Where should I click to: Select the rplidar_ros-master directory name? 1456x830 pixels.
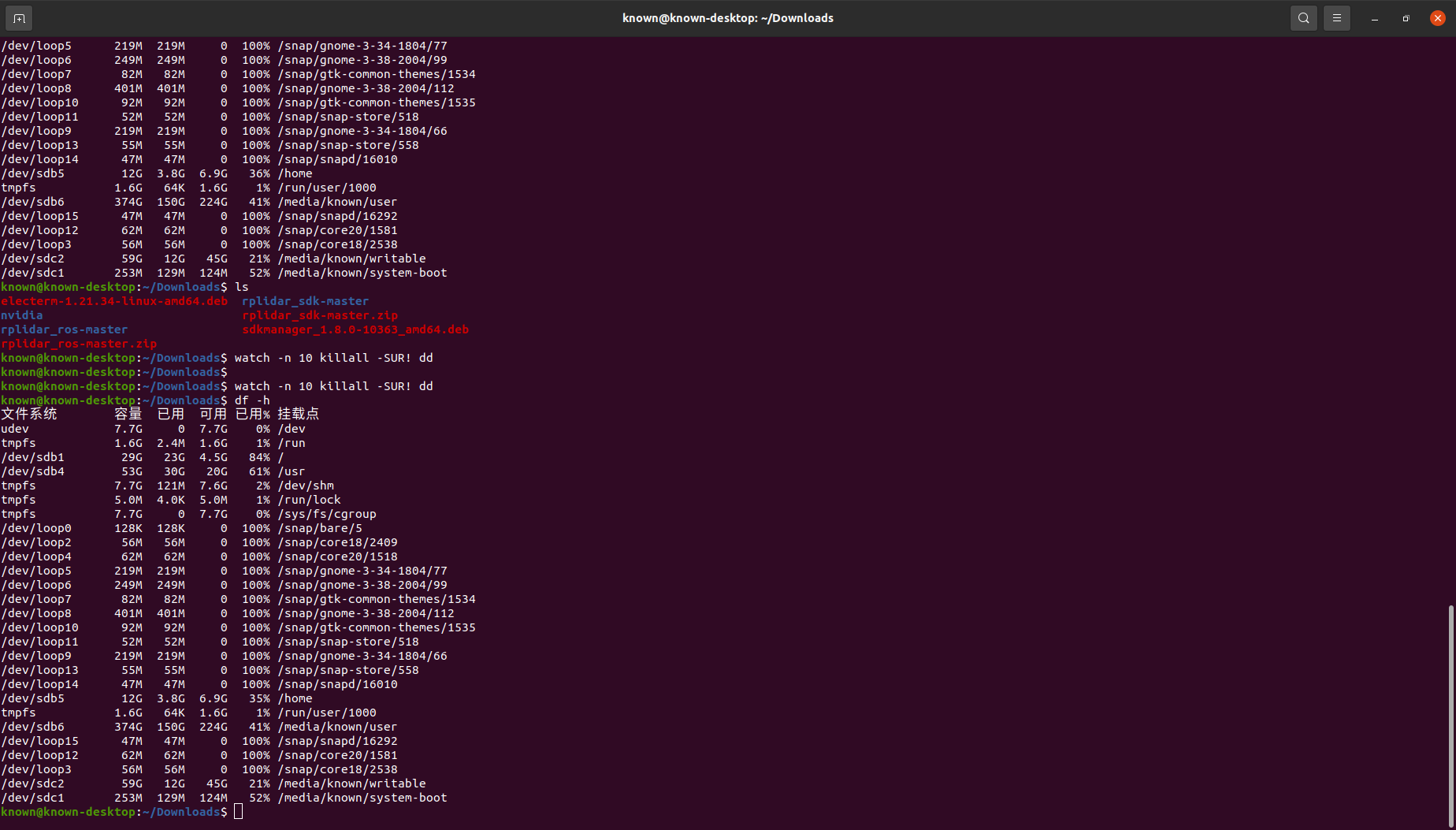64,329
